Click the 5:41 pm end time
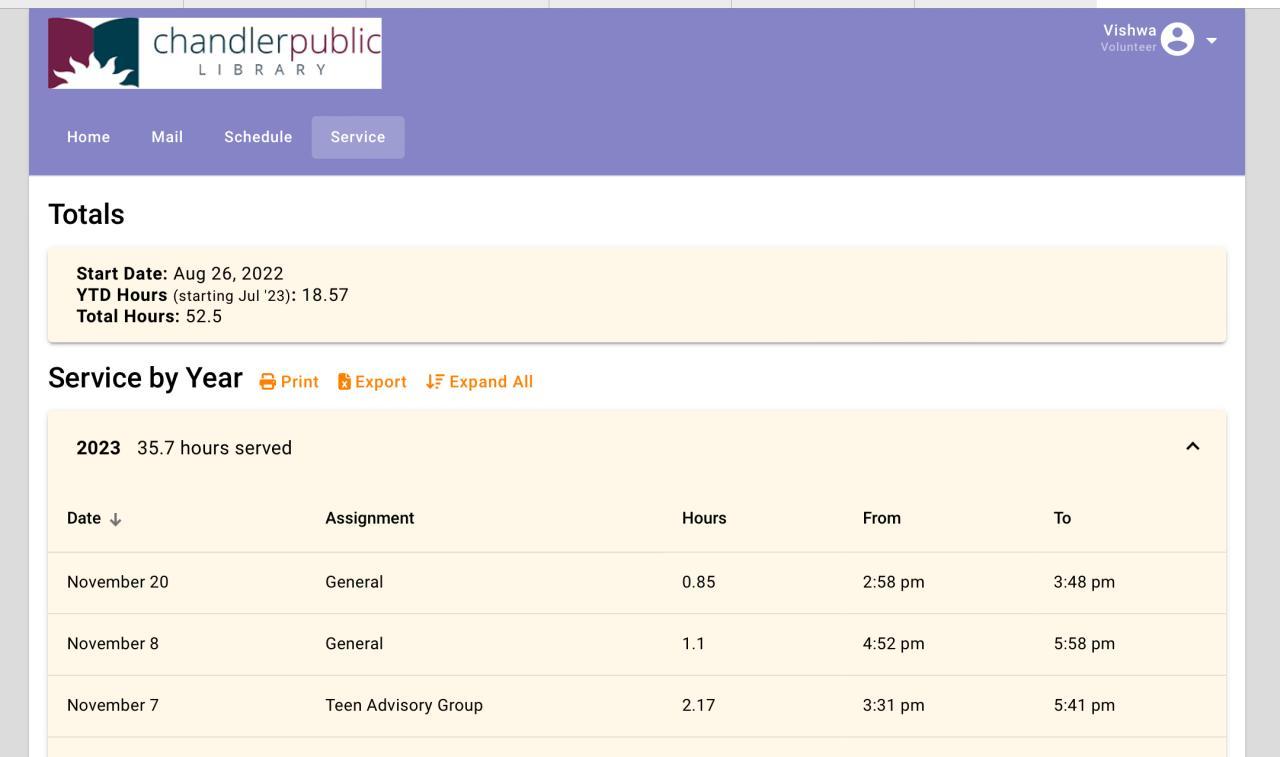The height and width of the screenshot is (757, 1280). pos(1084,705)
